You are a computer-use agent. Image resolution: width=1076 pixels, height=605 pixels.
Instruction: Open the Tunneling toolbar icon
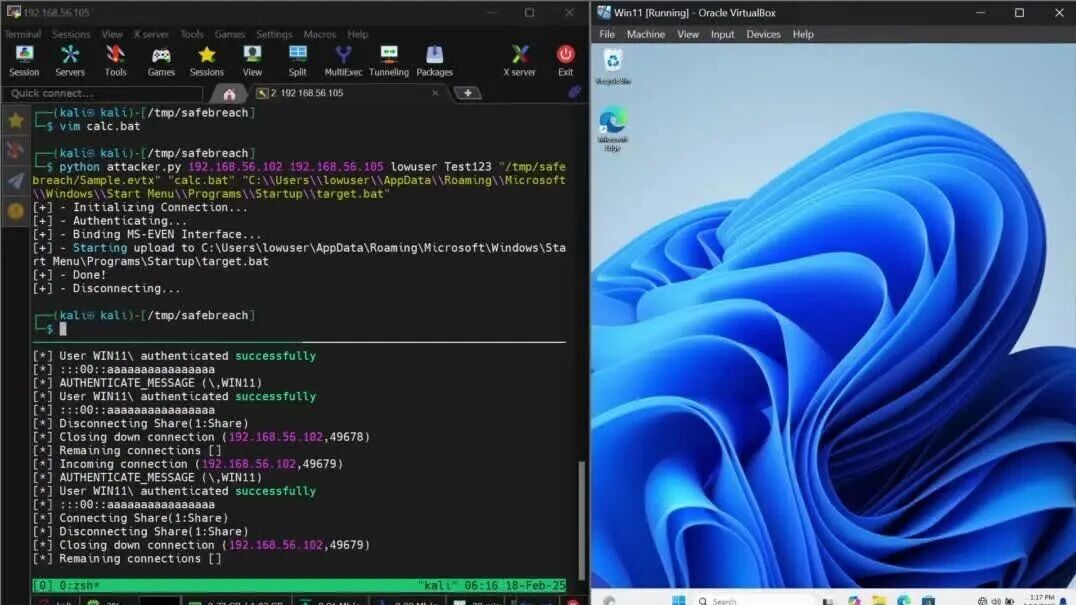(388, 60)
